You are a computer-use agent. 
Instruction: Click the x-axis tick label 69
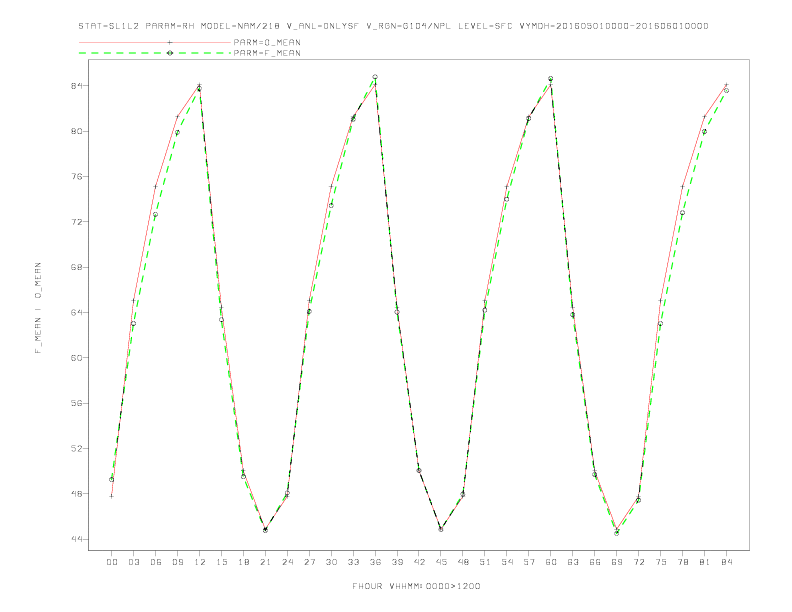[617, 562]
